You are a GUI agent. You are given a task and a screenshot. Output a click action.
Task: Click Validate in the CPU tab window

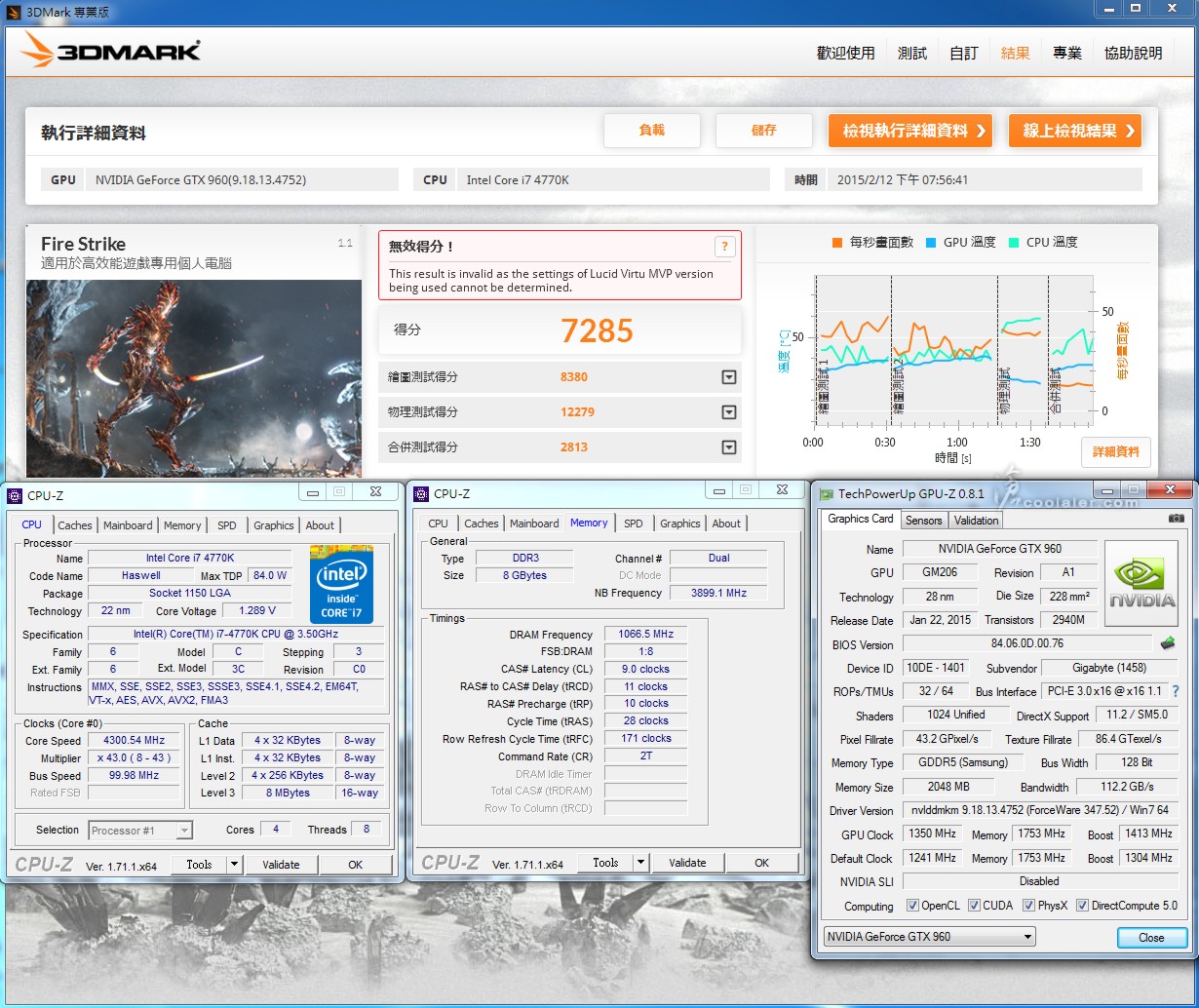[x=282, y=865]
